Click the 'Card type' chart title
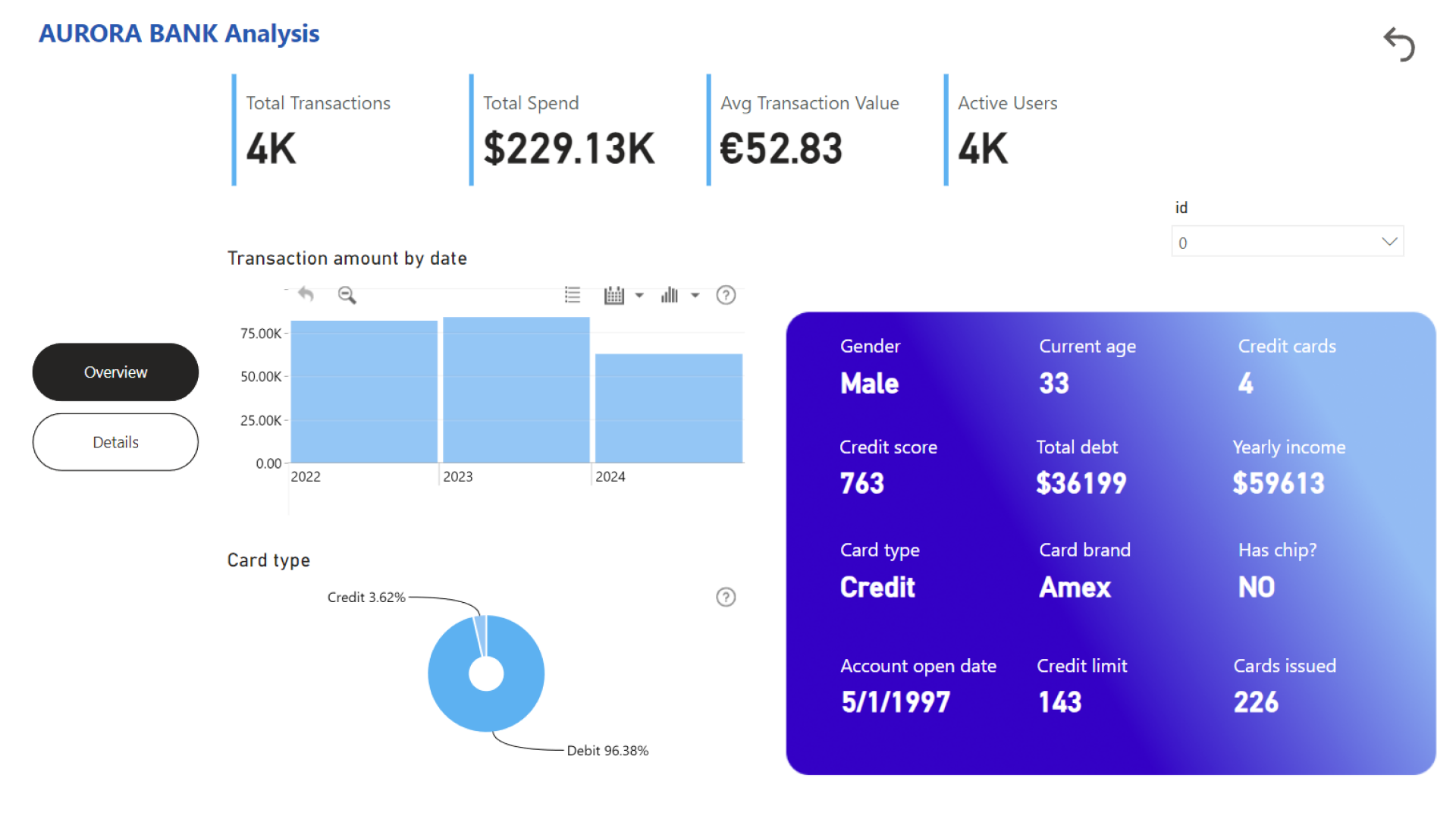The image size is (1456, 819). (x=268, y=560)
